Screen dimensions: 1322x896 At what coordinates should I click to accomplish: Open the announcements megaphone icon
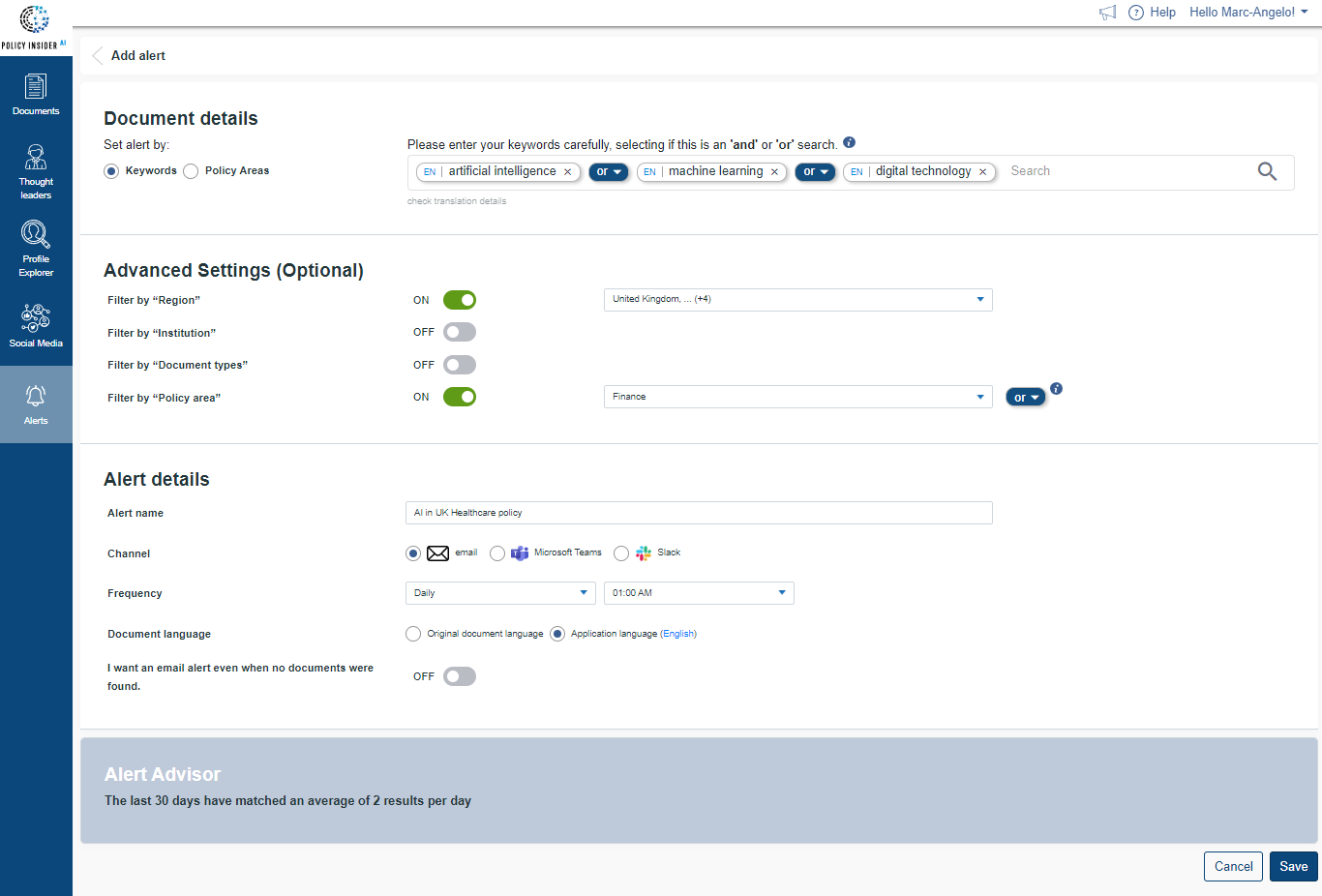1107,12
